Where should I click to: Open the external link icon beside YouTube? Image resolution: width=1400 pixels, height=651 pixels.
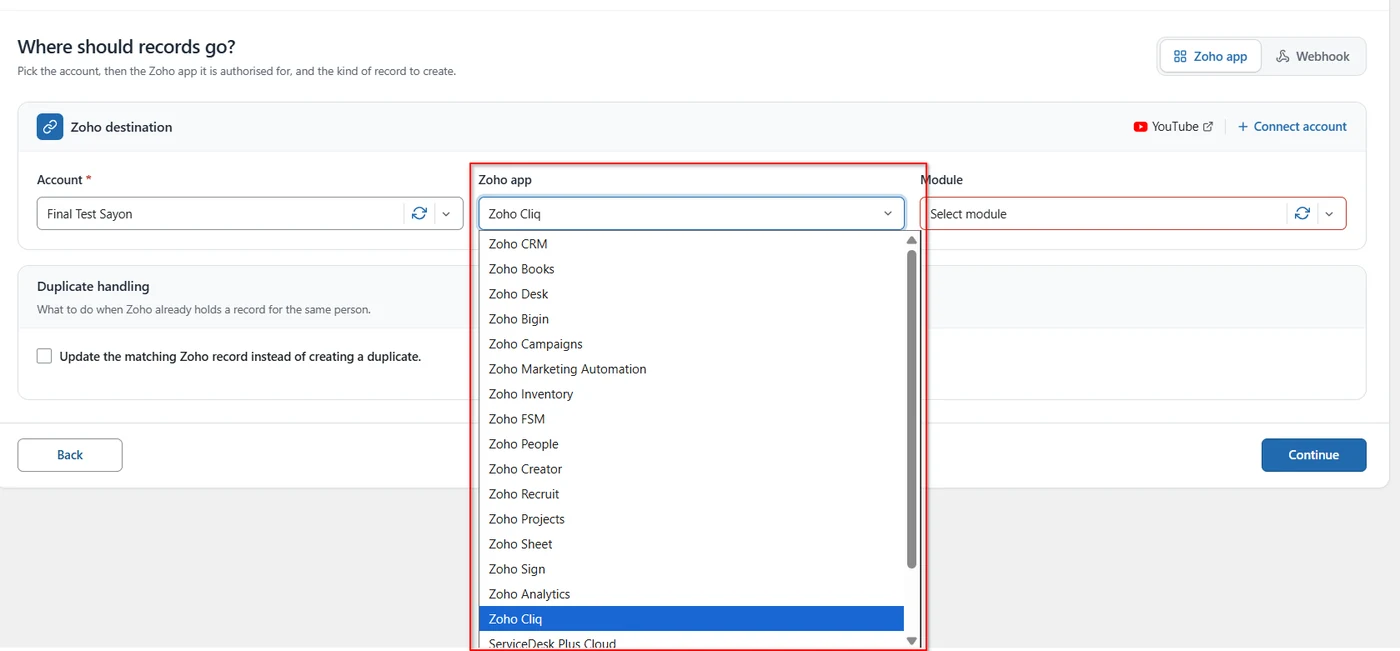click(x=1208, y=127)
